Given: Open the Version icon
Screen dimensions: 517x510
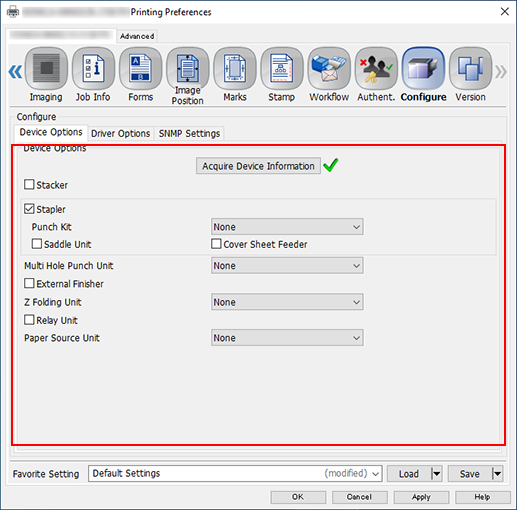Looking at the screenshot, I should pyautogui.click(x=470, y=68).
